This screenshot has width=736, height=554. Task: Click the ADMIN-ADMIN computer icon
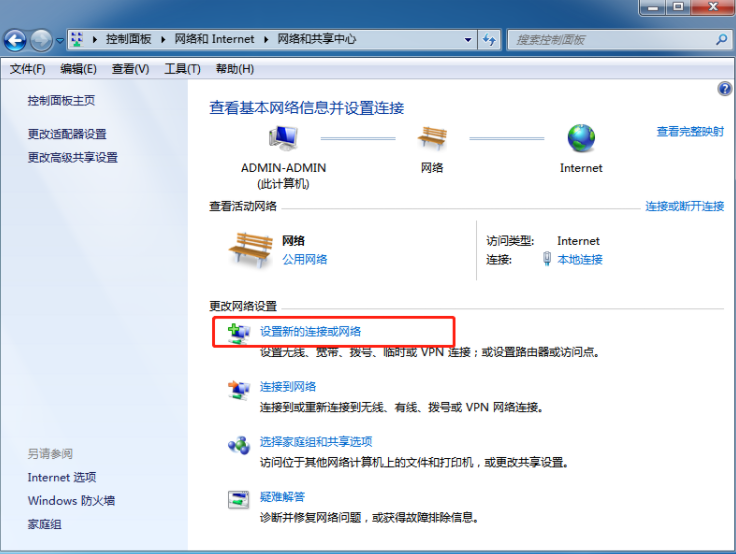(282, 138)
